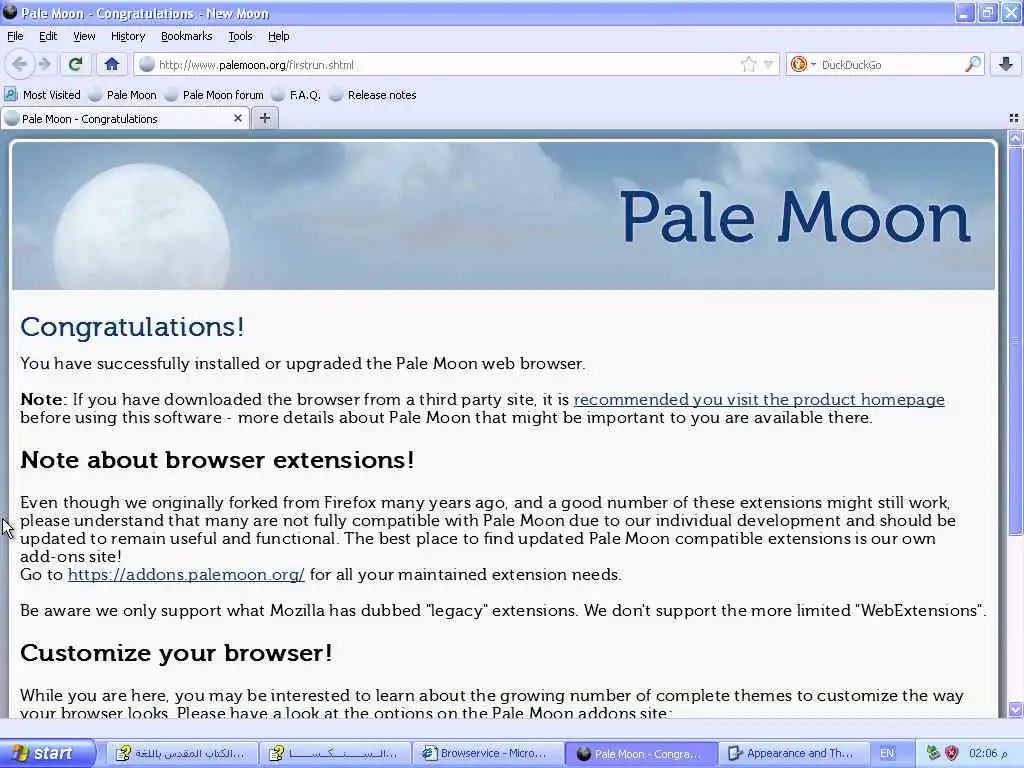The image size is (1024, 768).
Task: Open the Home page button
Action: [112, 64]
